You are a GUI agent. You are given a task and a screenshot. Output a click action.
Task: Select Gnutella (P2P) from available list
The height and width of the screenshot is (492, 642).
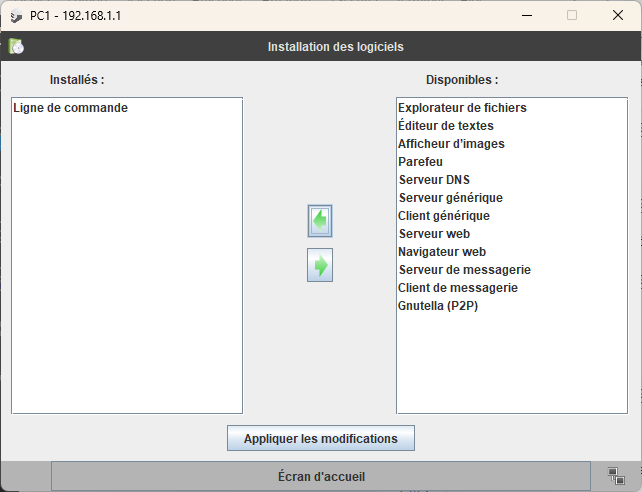click(438, 306)
